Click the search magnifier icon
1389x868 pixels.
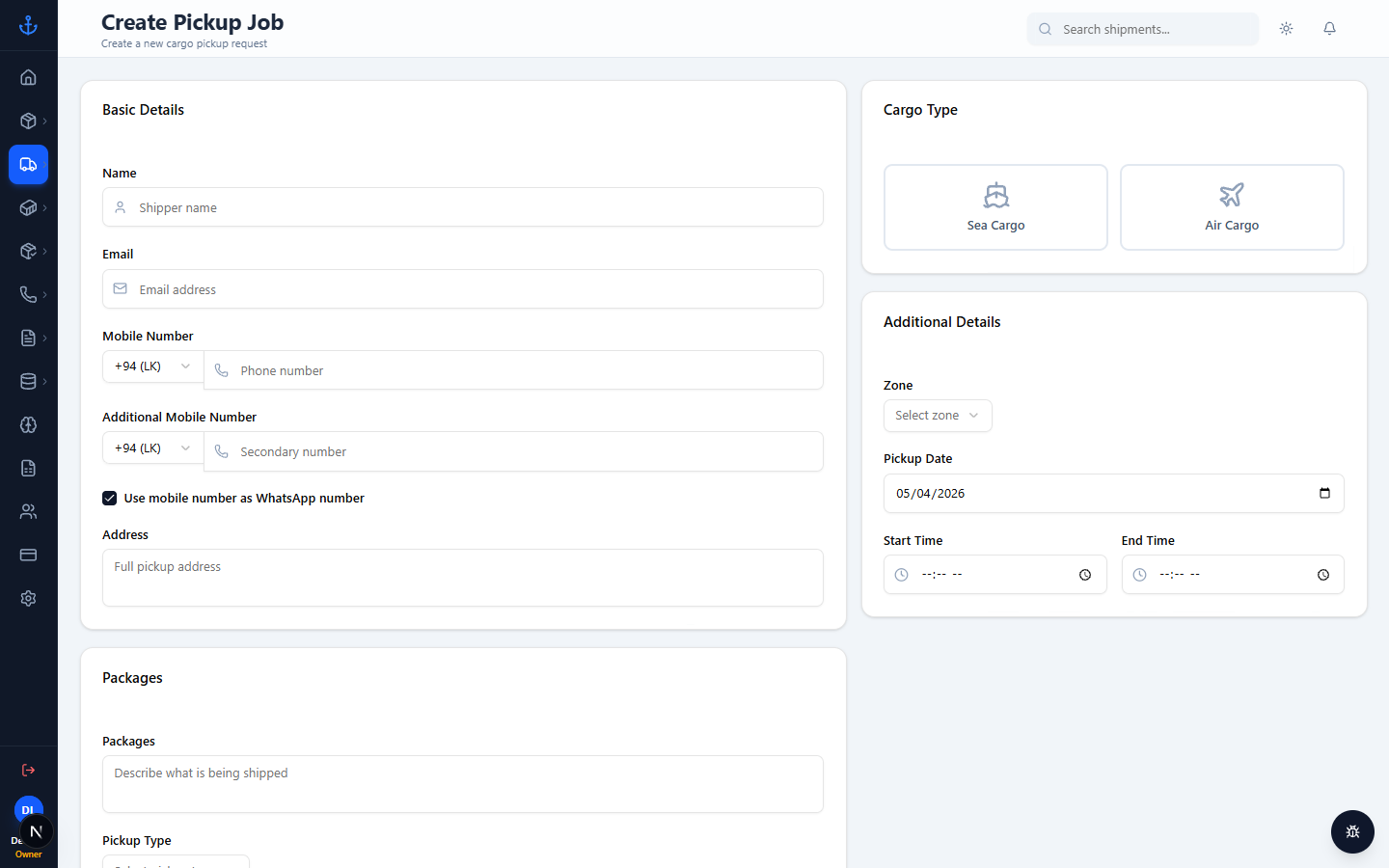coord(1045,29)
